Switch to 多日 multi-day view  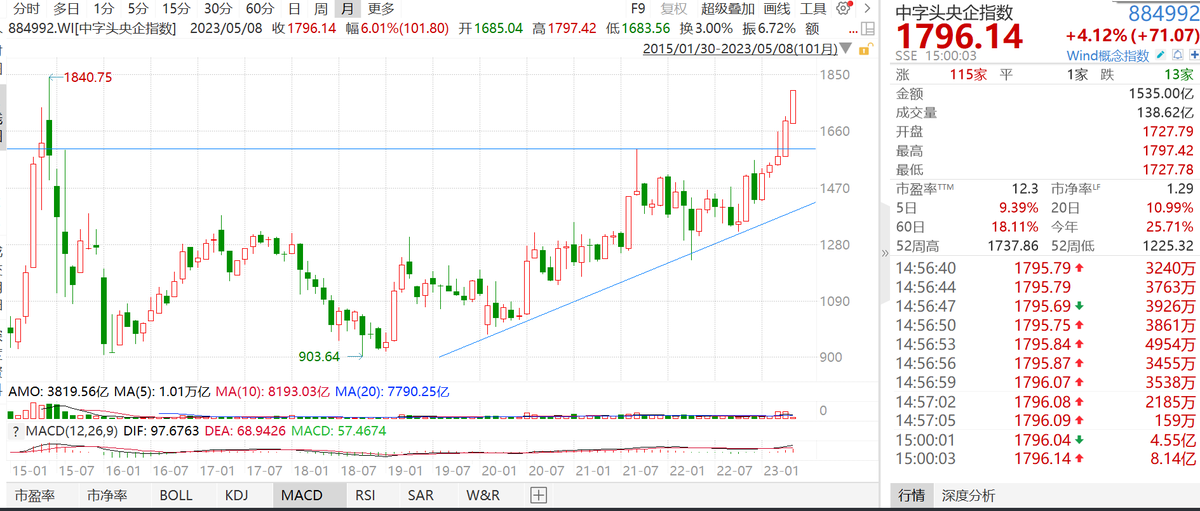[67, 8]
